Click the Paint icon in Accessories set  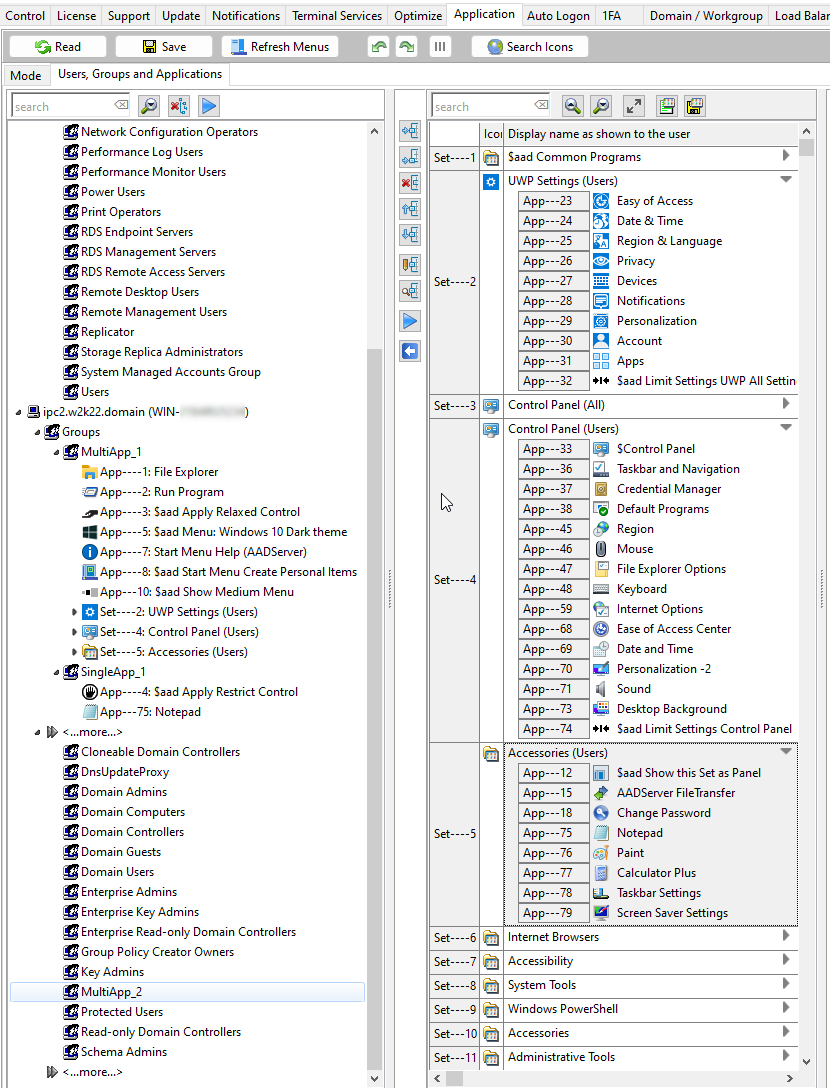601,853
